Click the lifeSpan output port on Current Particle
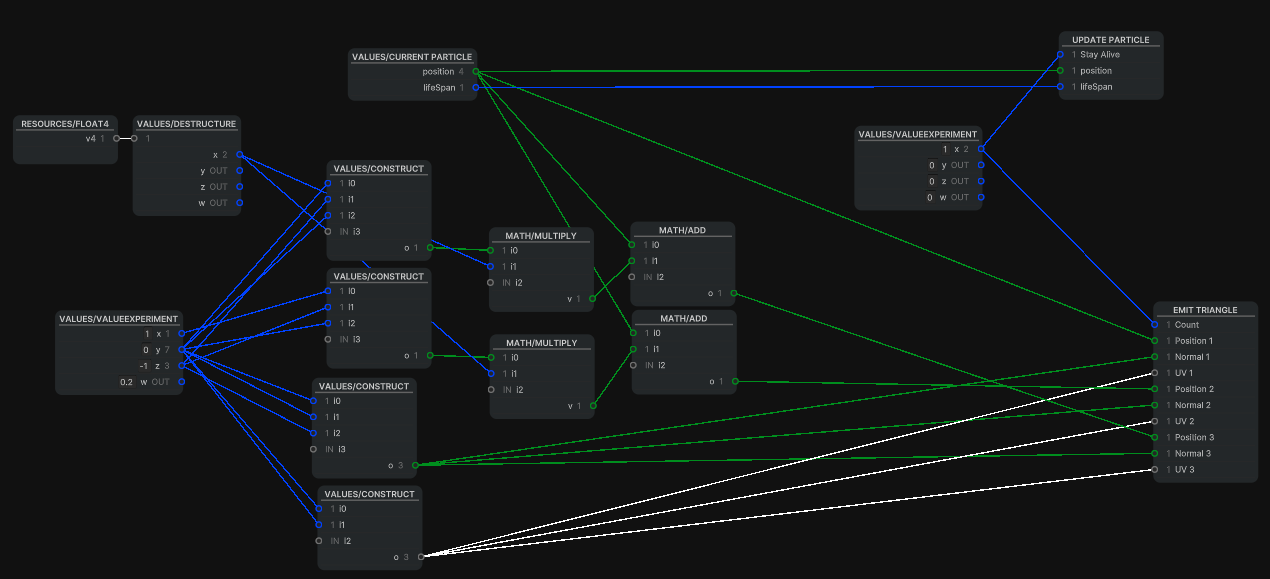This screenshot has height=579, width=1270. coord(476,88)
